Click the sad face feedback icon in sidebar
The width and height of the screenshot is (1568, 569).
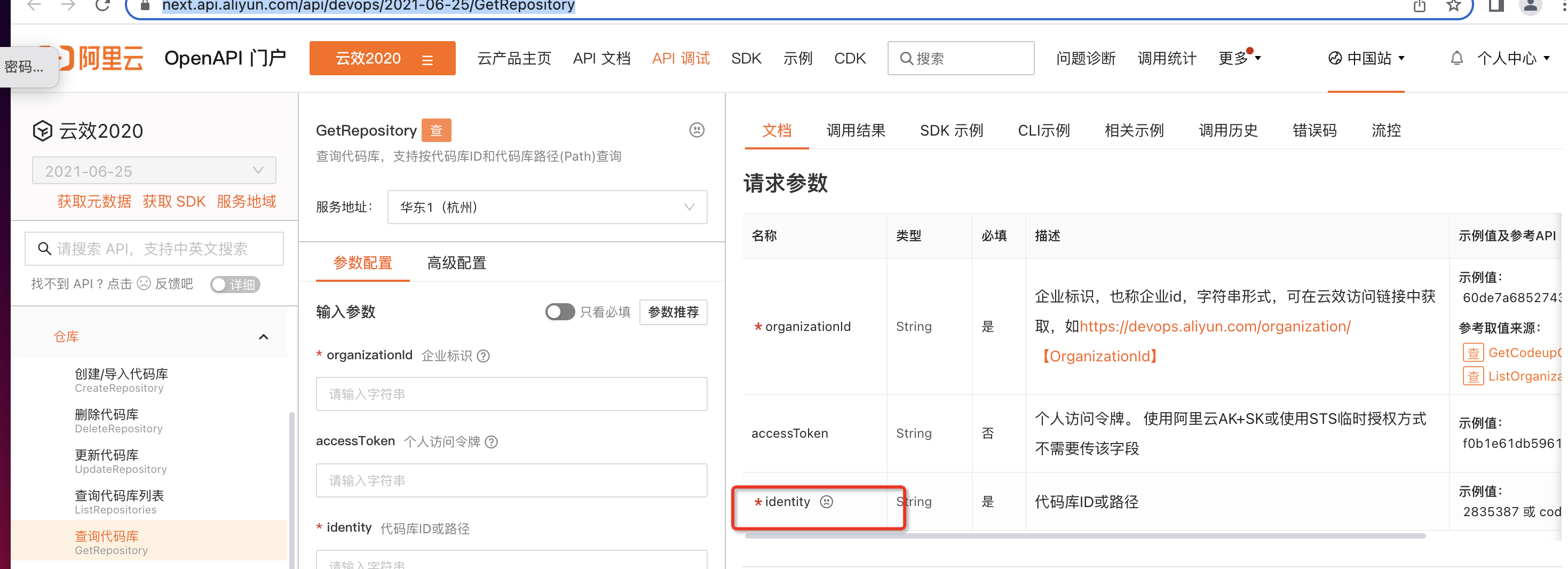click(x=144, y=283)
